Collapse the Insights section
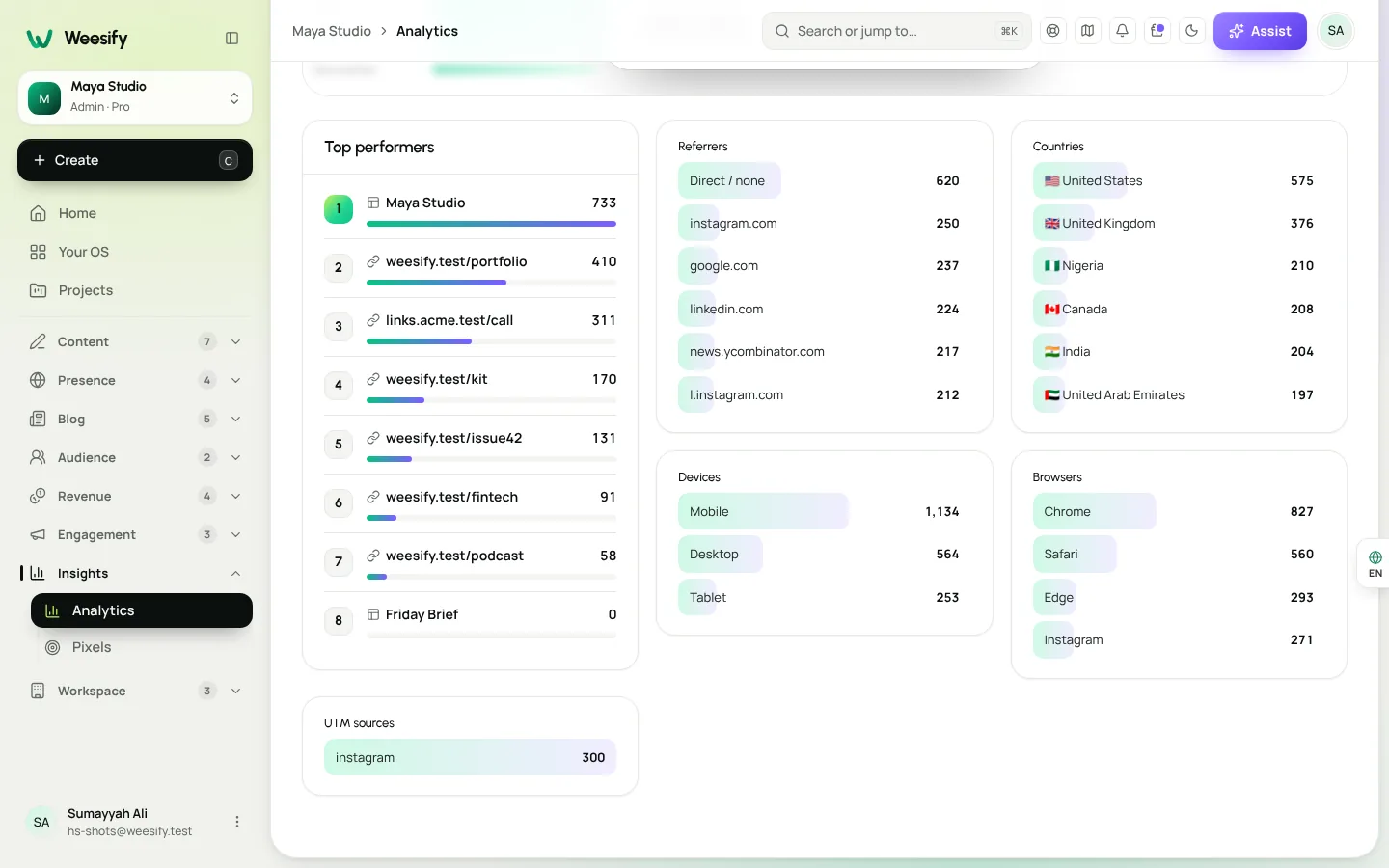The height and width of the screenshot is (868, 1389). point(135,573)
